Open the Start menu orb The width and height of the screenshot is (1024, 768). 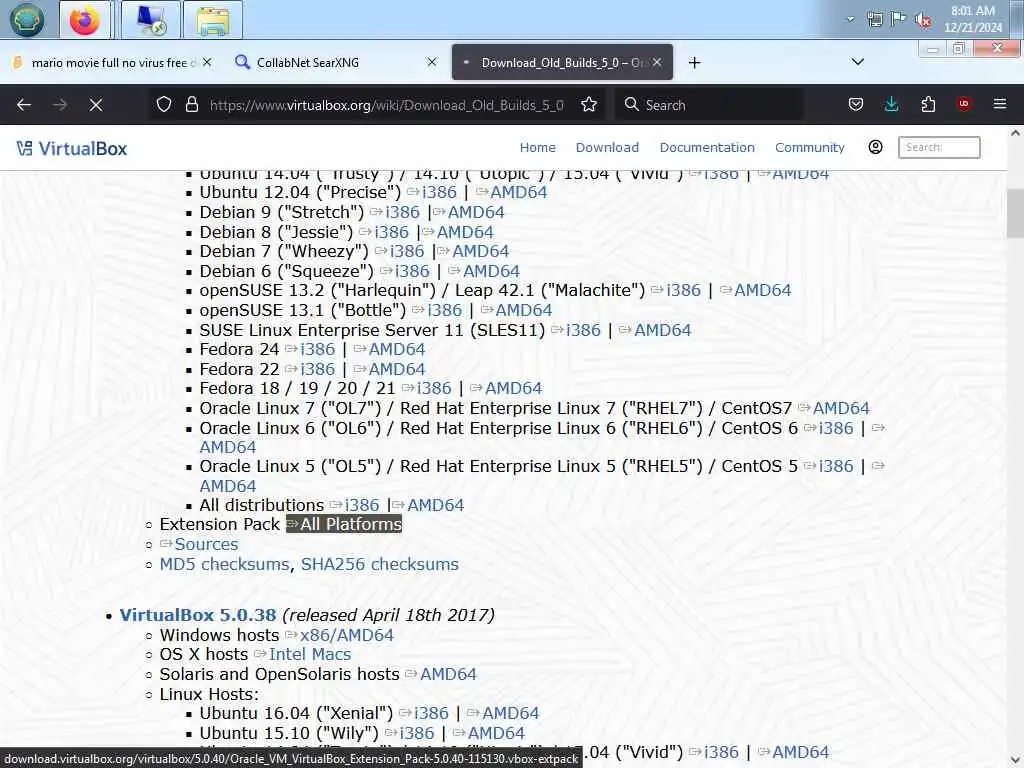click(26, 19)
